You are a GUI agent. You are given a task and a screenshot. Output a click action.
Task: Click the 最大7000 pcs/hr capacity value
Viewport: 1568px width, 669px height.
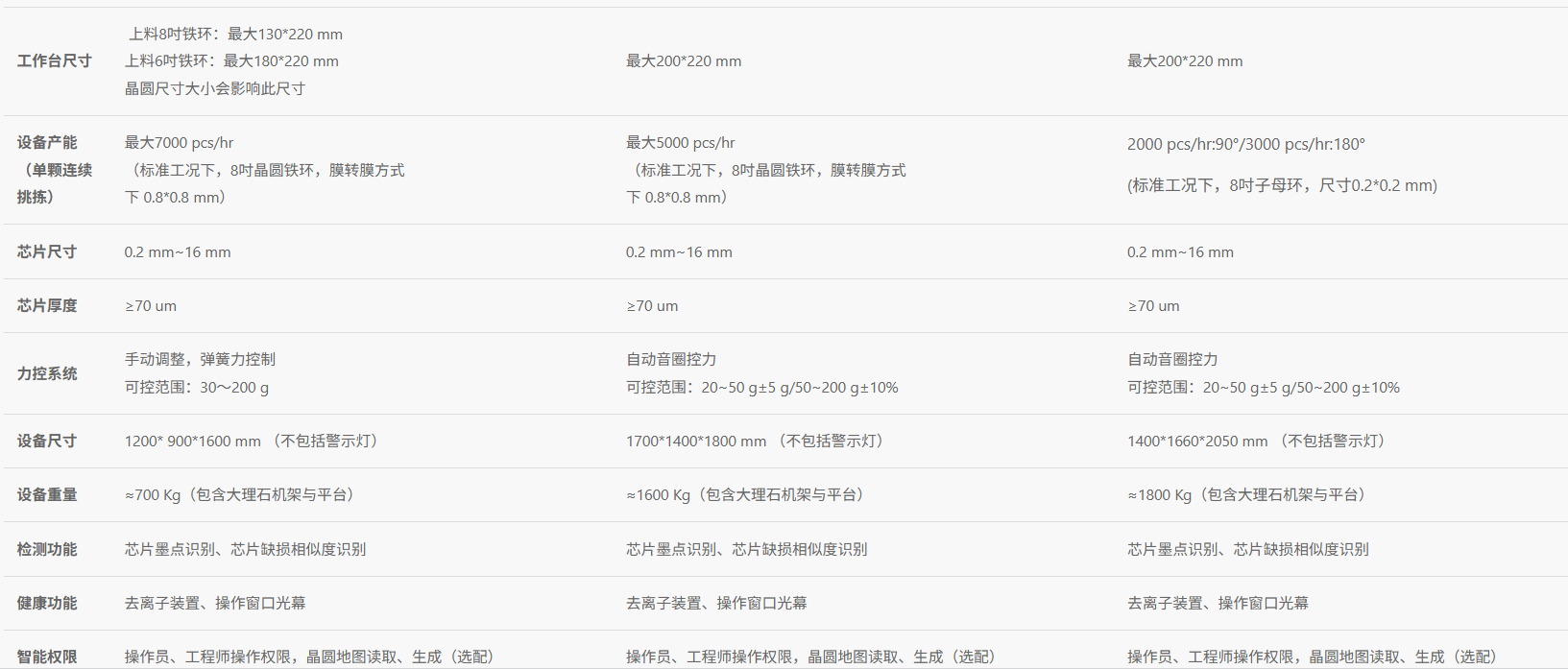179,143
